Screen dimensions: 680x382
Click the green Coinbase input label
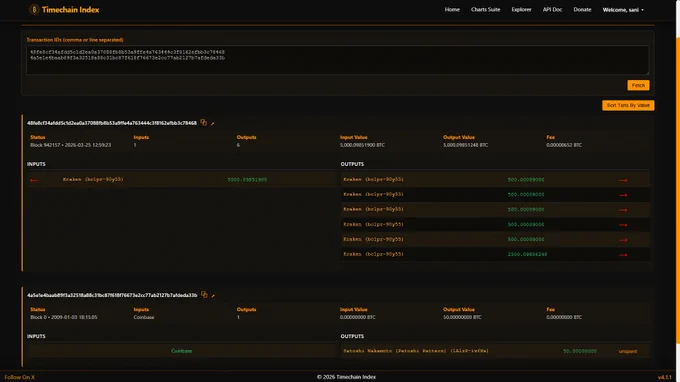coord(181,351)
